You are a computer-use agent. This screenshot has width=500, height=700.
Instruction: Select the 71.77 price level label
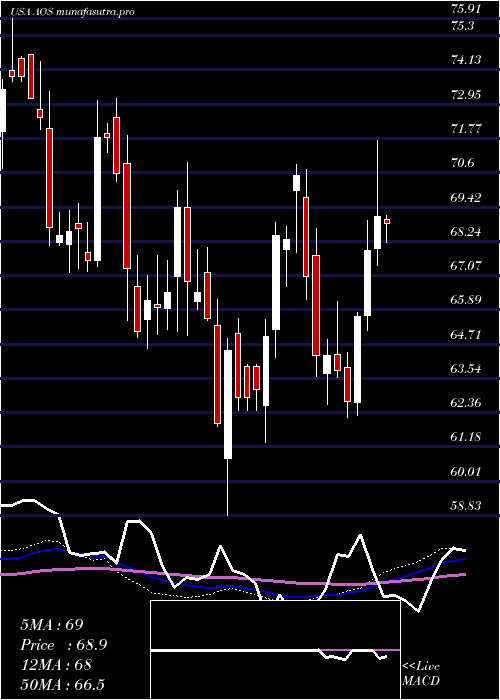(466, 129)
